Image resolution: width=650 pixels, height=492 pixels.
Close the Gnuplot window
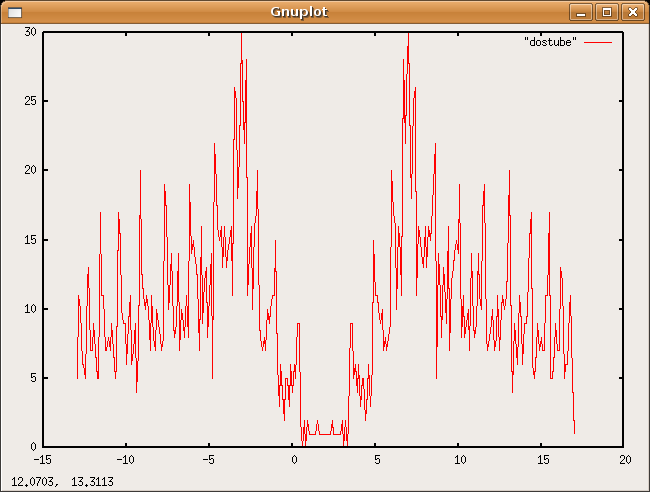[631, 12]
